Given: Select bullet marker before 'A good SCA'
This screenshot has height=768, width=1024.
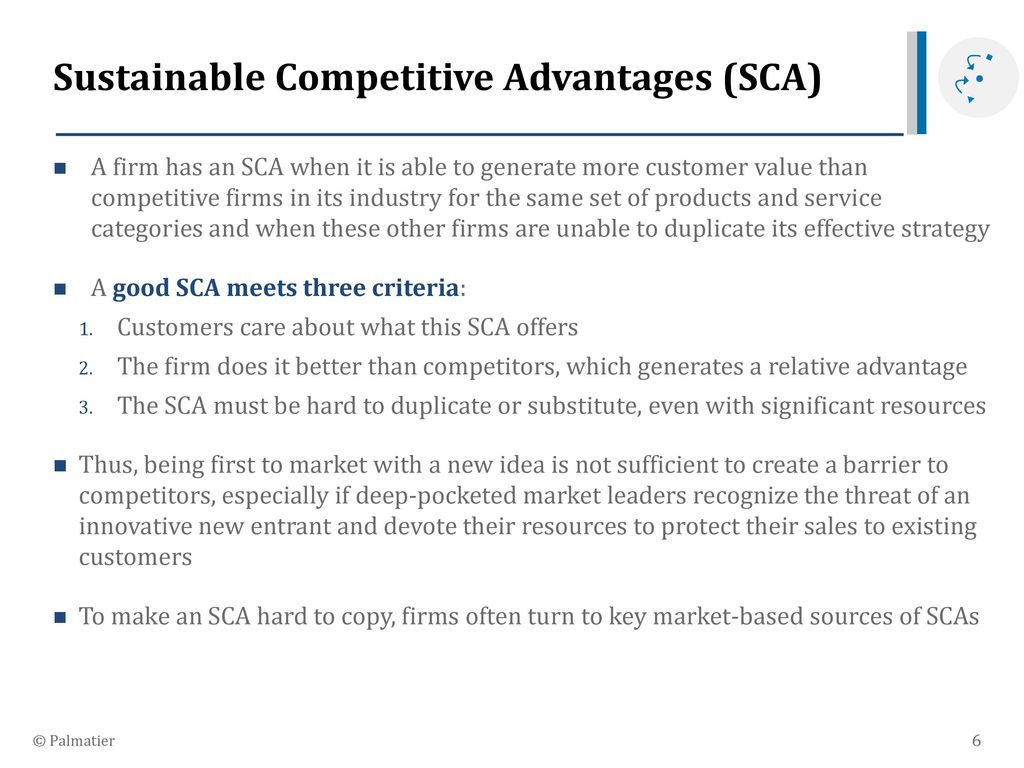Looking at the screenshot, I should 60,289.
